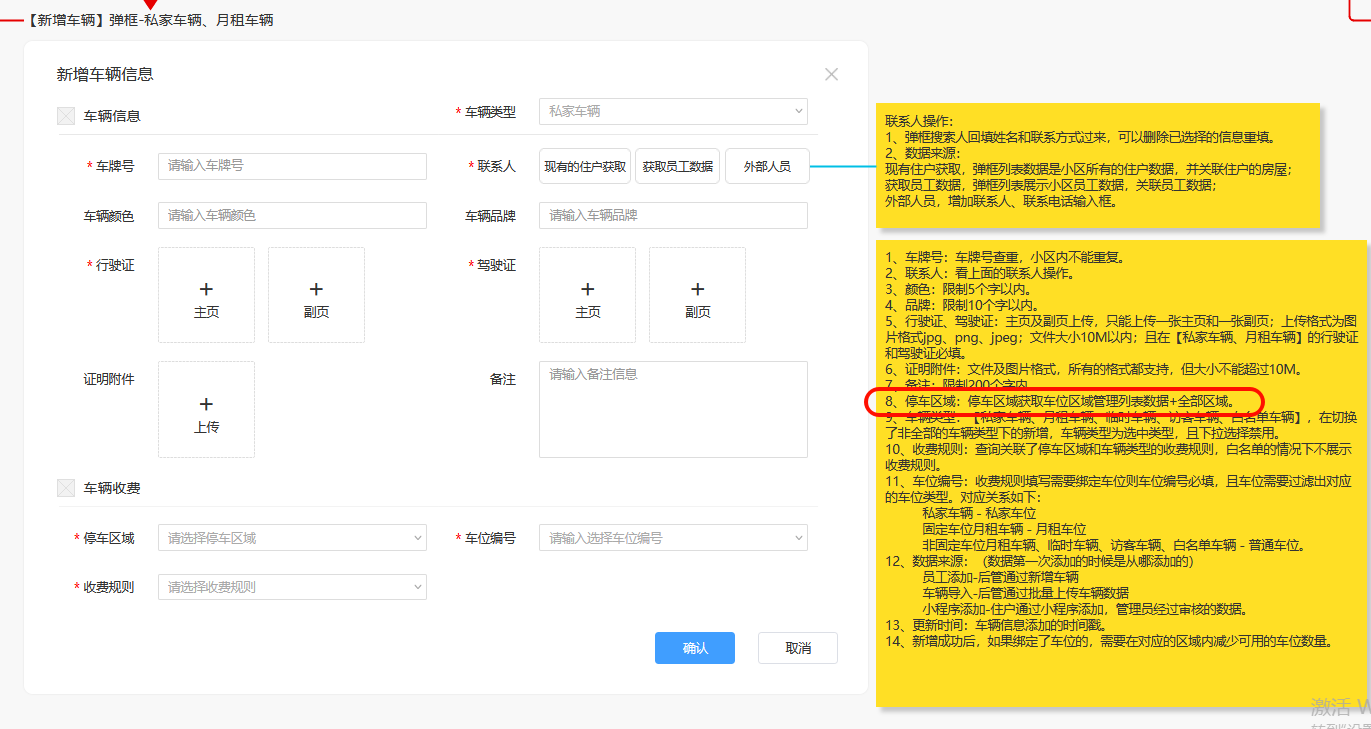This screenshot has width=1371, height=729.
Task: Focus the 车辆颜色 input field
Action: click(x=291, y=215)
